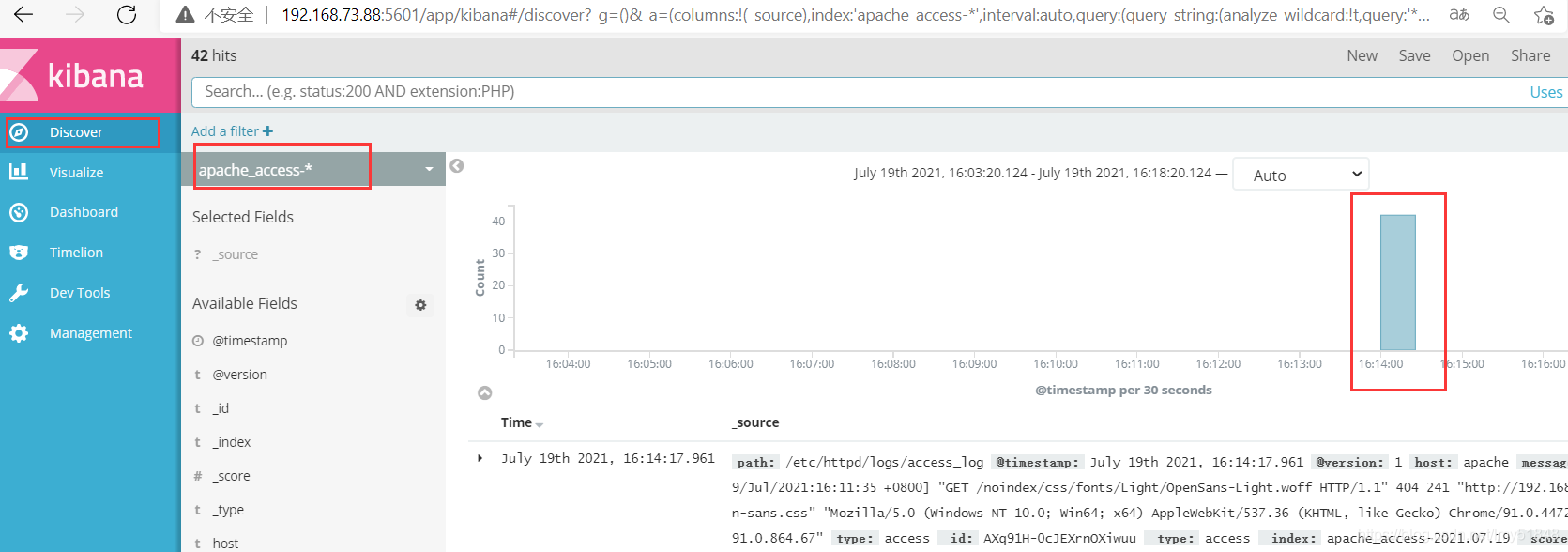Click the insecure site warning triangle
Viewport: 1568px width, 552px height.
click(x=186, y=15)
